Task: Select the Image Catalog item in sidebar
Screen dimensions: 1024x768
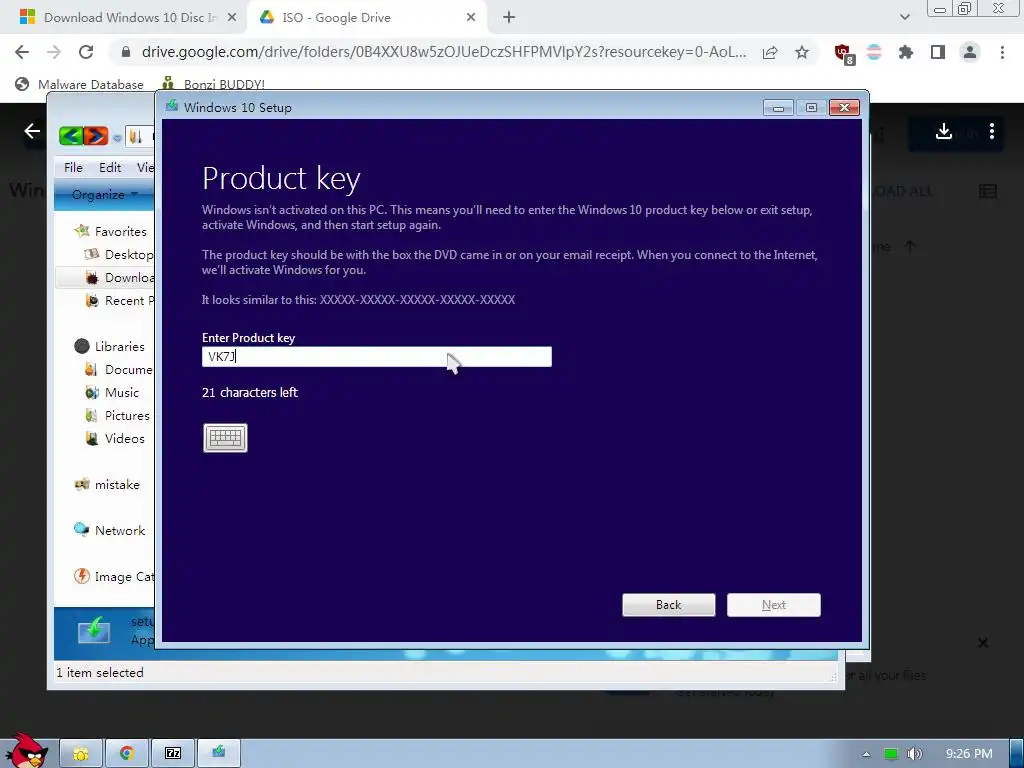Action: 115,577
